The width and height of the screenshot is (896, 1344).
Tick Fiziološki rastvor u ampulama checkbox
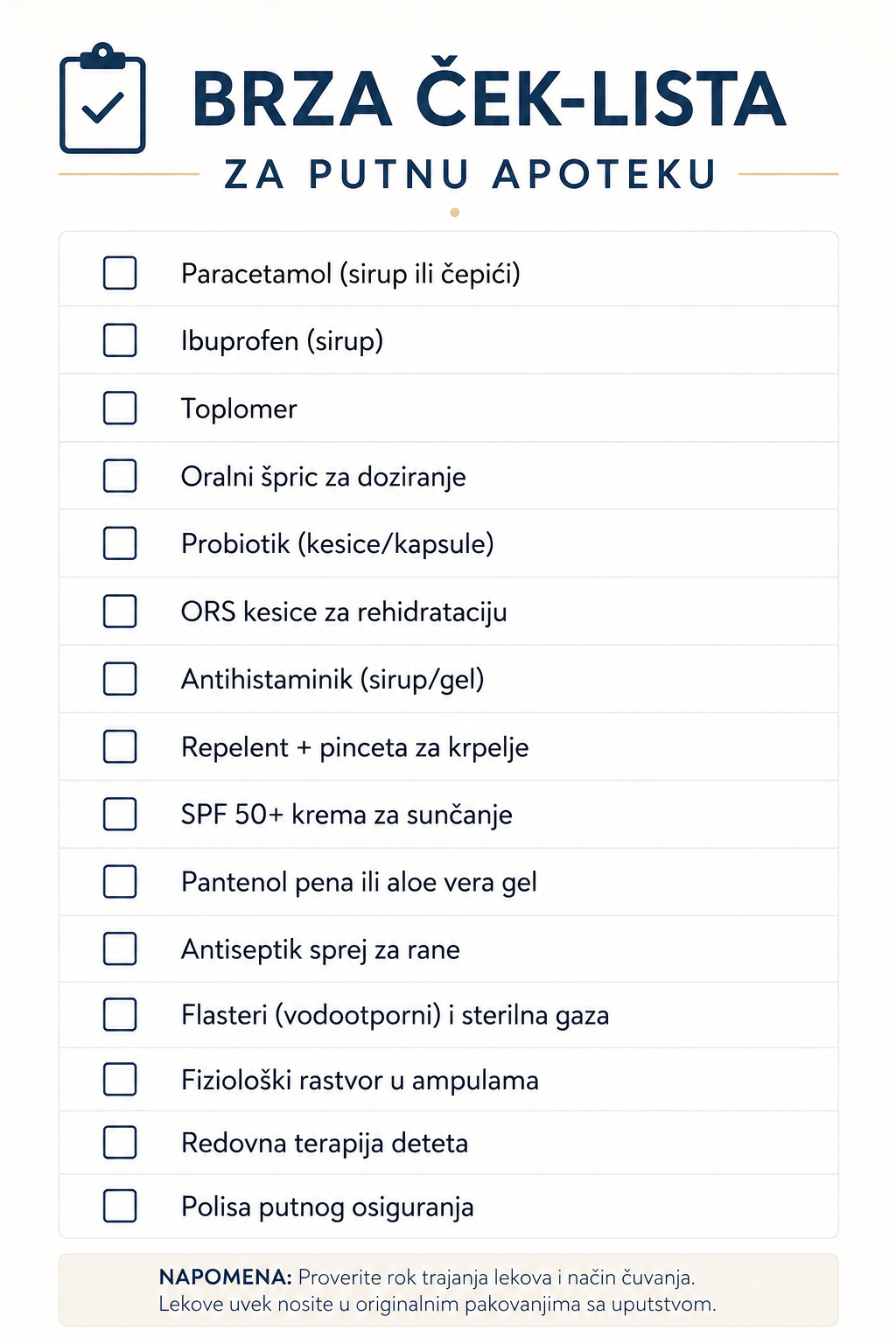click(x=120, y=1080)
